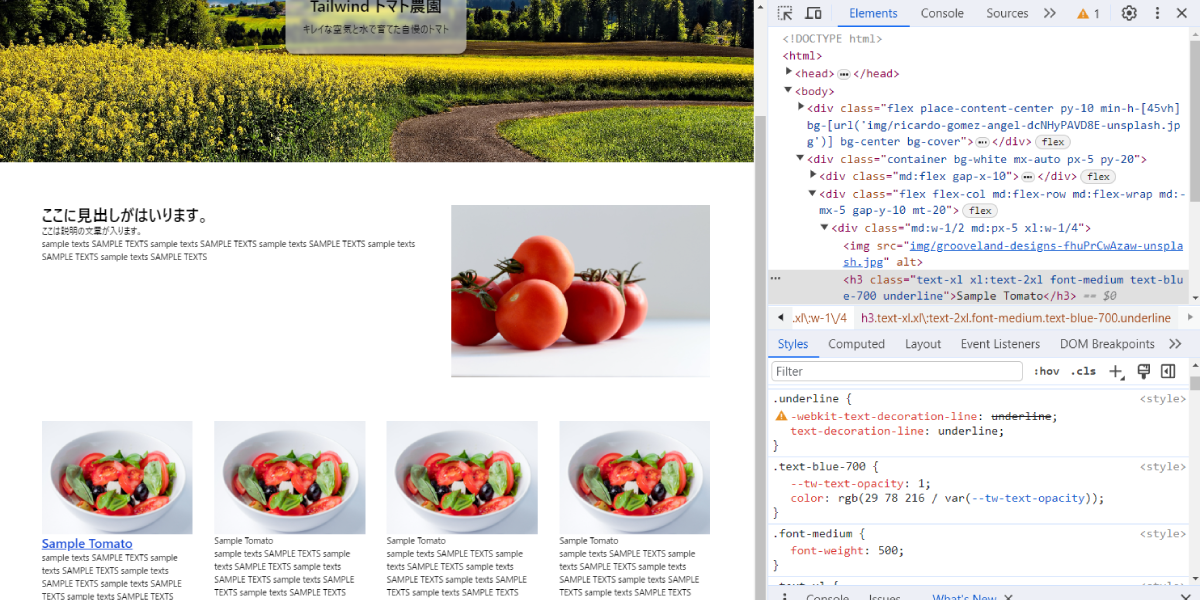Image resolution: width=1200 pixels, height=600 pixels.
Task: Focus the styles Filter input
Action: click(896, 371)
